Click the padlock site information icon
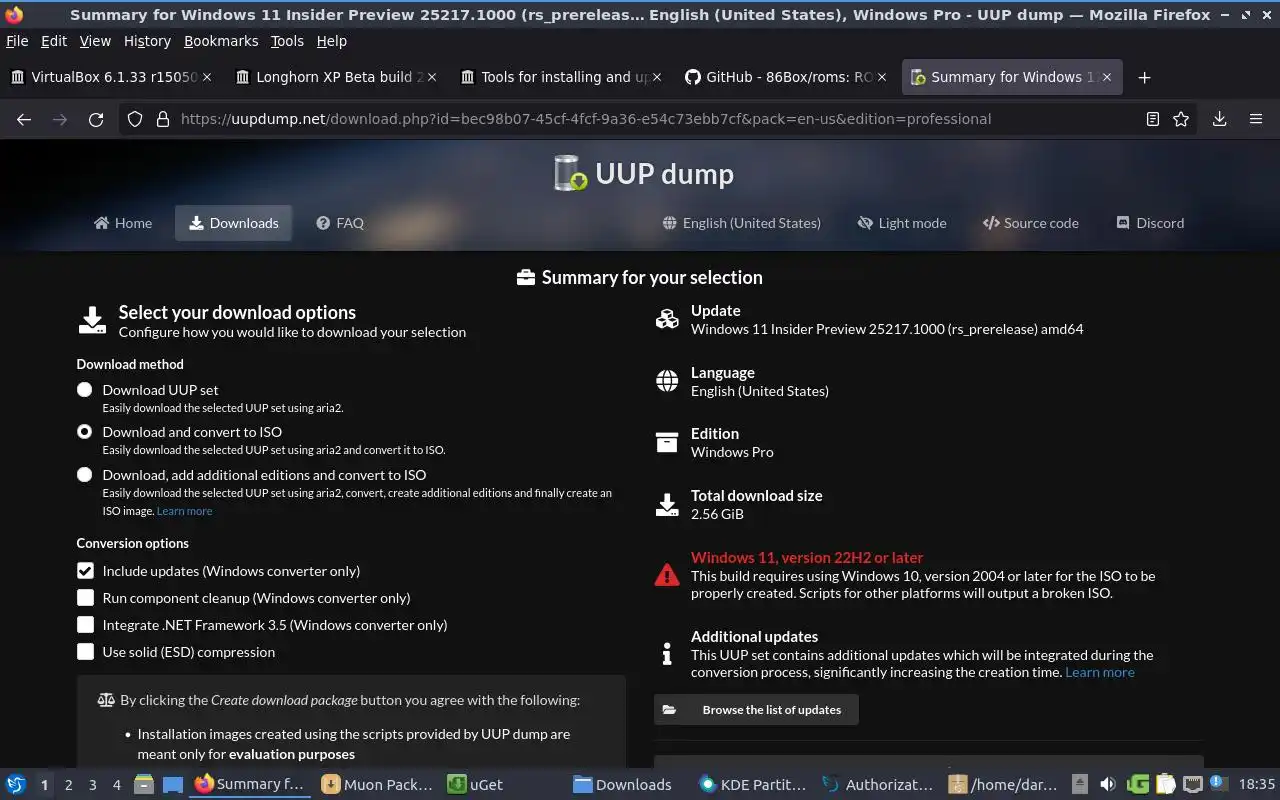The height and width of the screenshot is (800, 1280). point(163,119)
